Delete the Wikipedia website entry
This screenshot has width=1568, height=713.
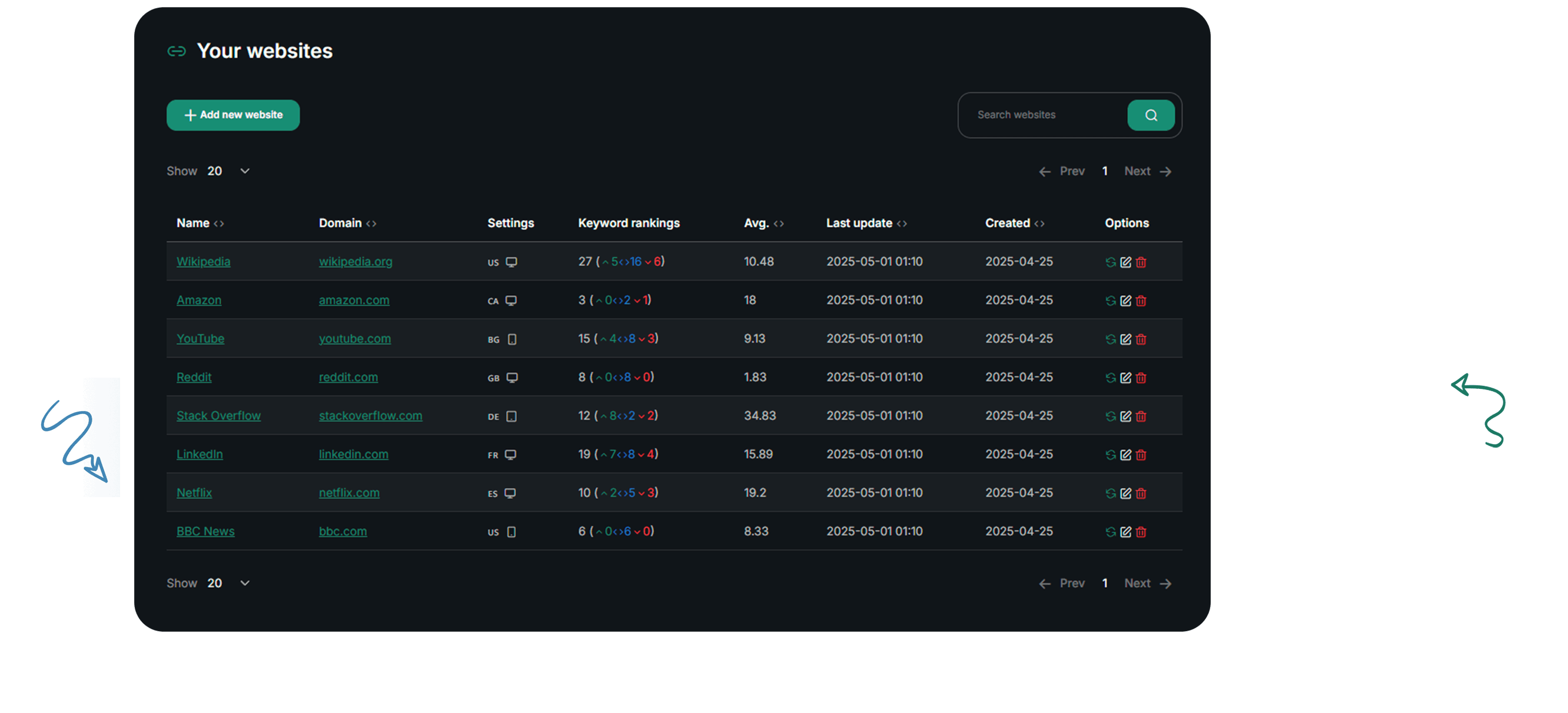pyautogui.click(x=1141, y=262)
